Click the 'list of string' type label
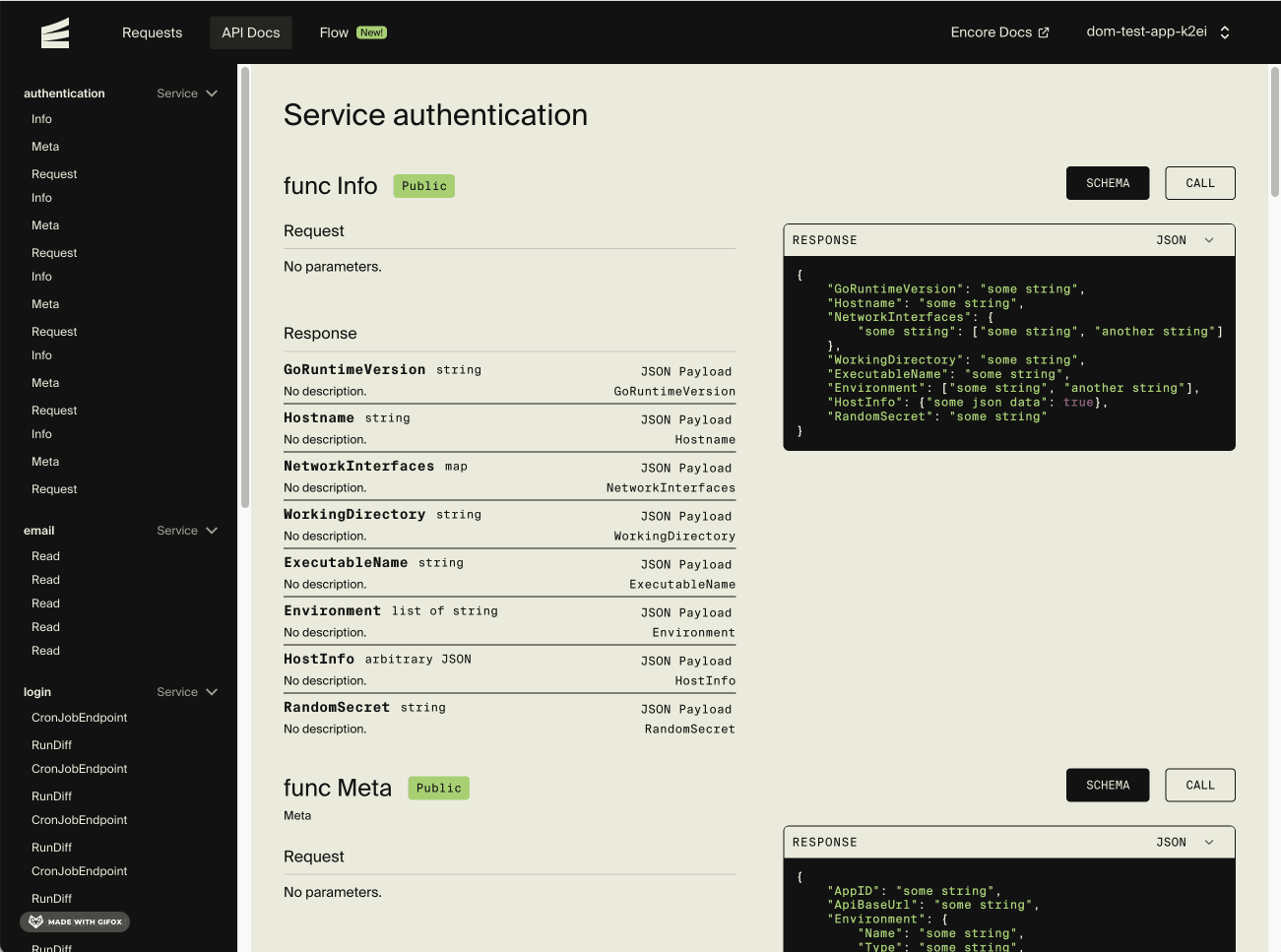Screen dimensions: 1281x952 click(x=445, y=611)
